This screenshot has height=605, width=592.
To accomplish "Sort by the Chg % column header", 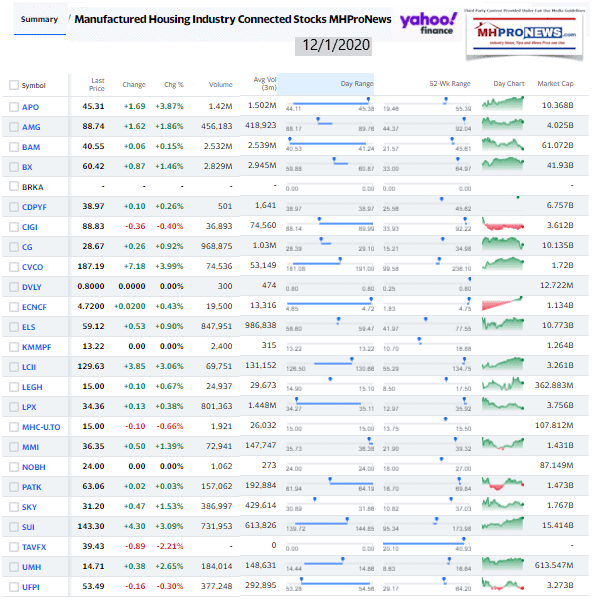I will point(174,84).
